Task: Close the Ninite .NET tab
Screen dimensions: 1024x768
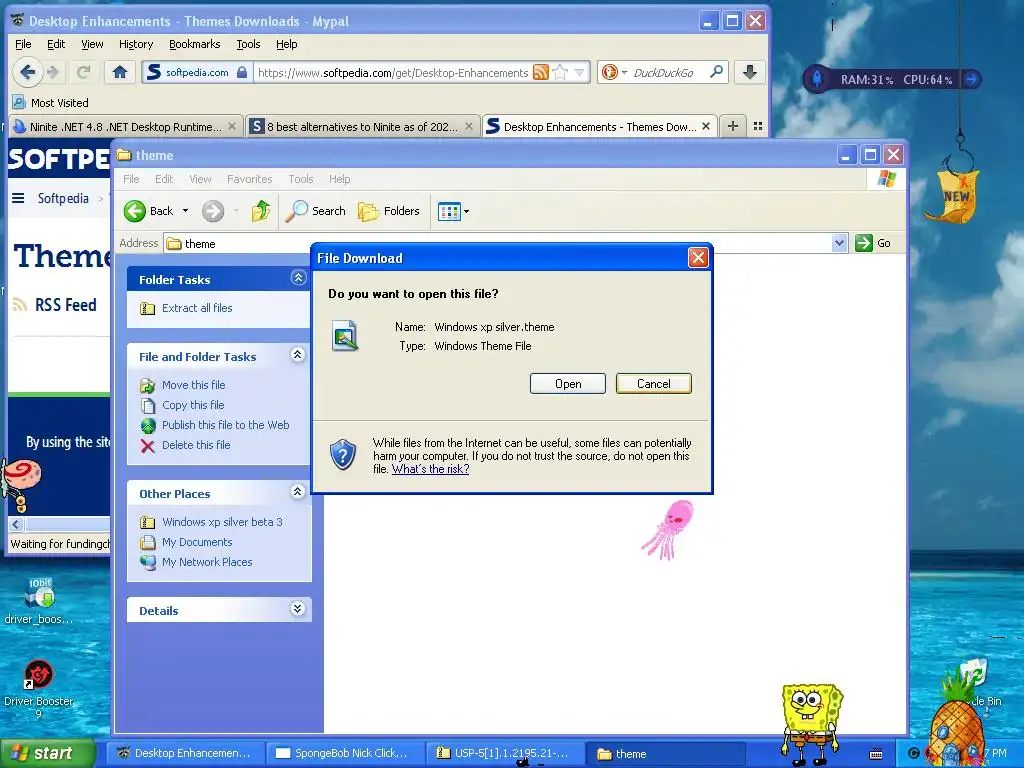Action: click(232, 127)
